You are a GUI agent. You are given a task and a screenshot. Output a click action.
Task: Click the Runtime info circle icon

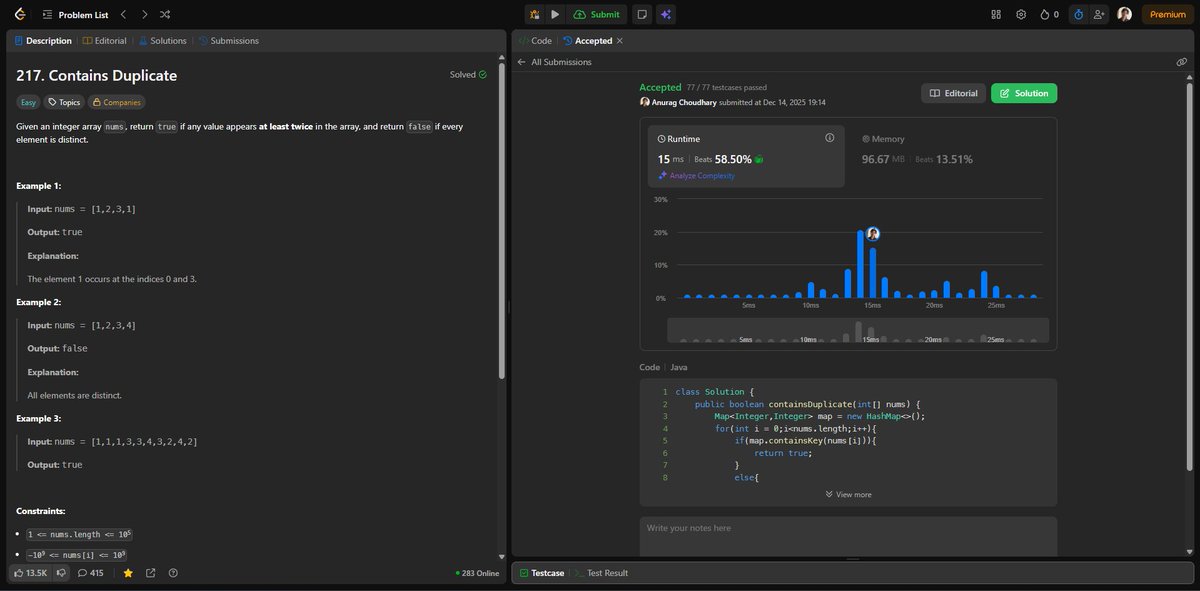pyautogui.click(x=829, y=138)
